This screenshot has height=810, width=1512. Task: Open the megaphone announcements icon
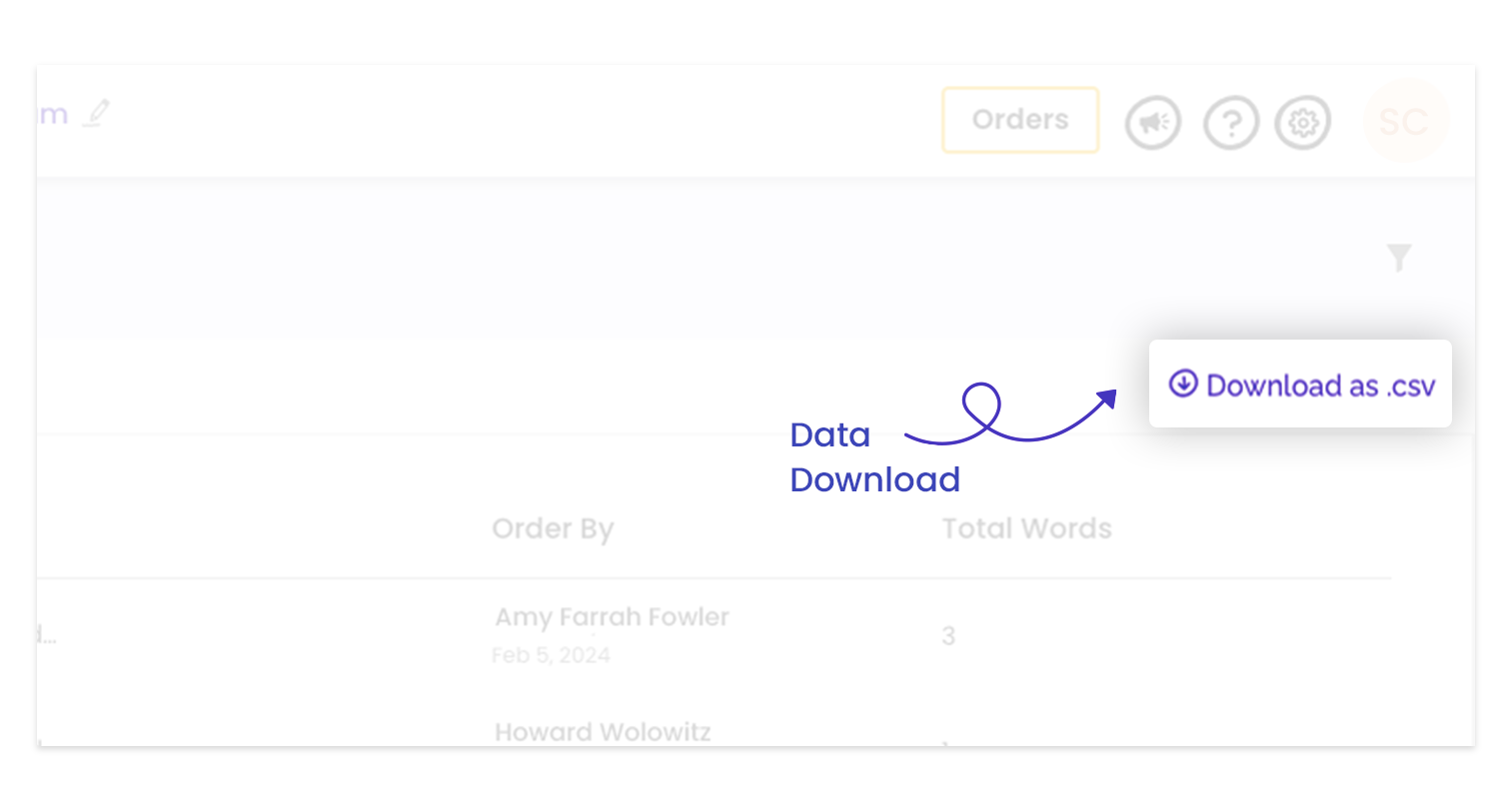coord(1153,123)
